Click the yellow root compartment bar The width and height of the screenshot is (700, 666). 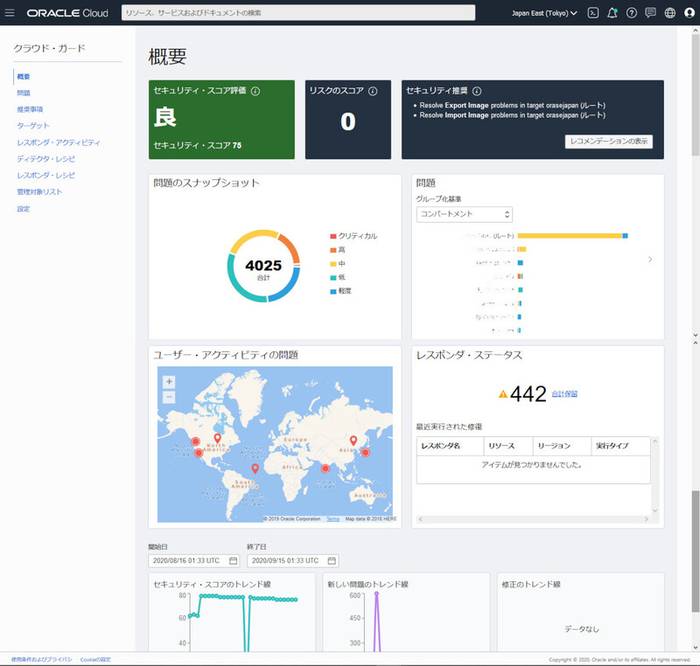coord(570,236)
